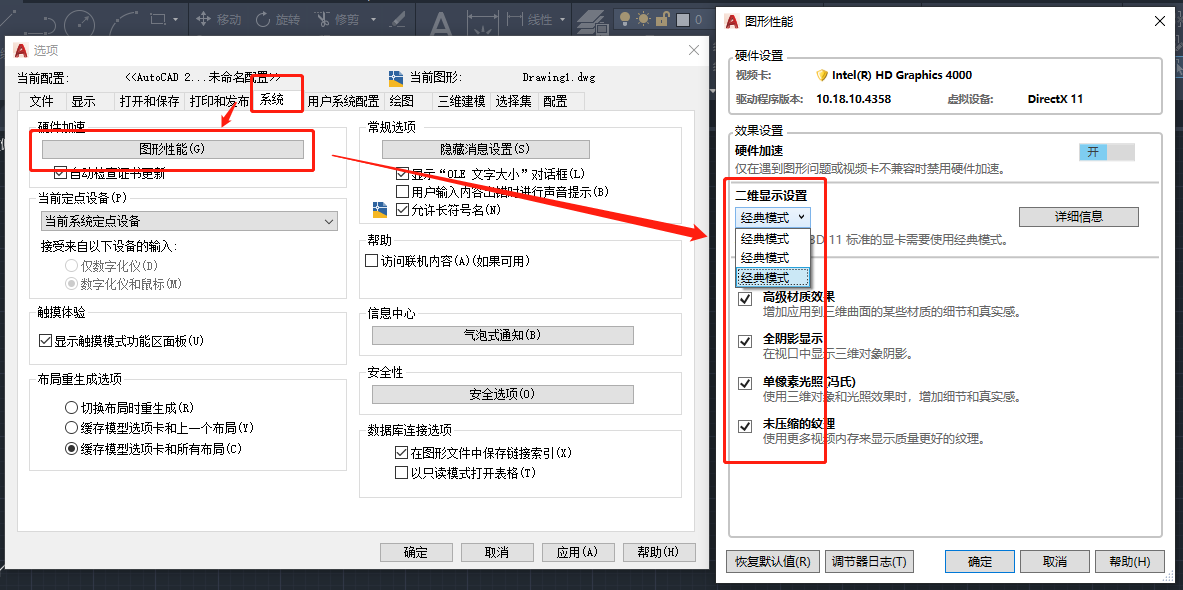Toggle hardware acceleration (硬件加速) switch
This screenshot has width=1183, height=590.
click(x=1107, y=151)
